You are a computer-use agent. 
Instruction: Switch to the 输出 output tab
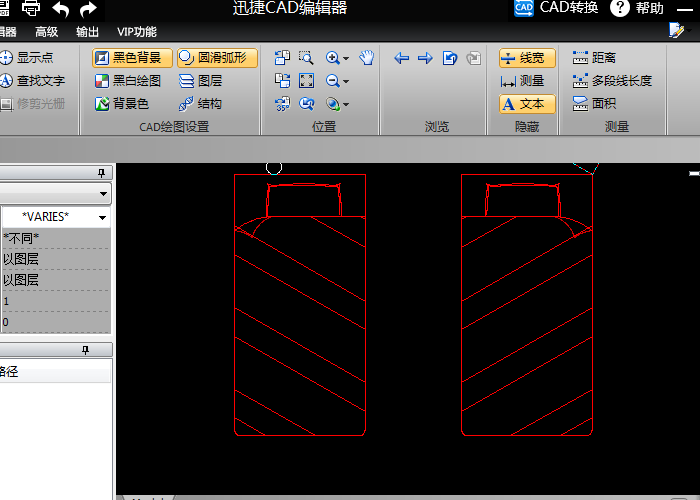coord(88,32)
